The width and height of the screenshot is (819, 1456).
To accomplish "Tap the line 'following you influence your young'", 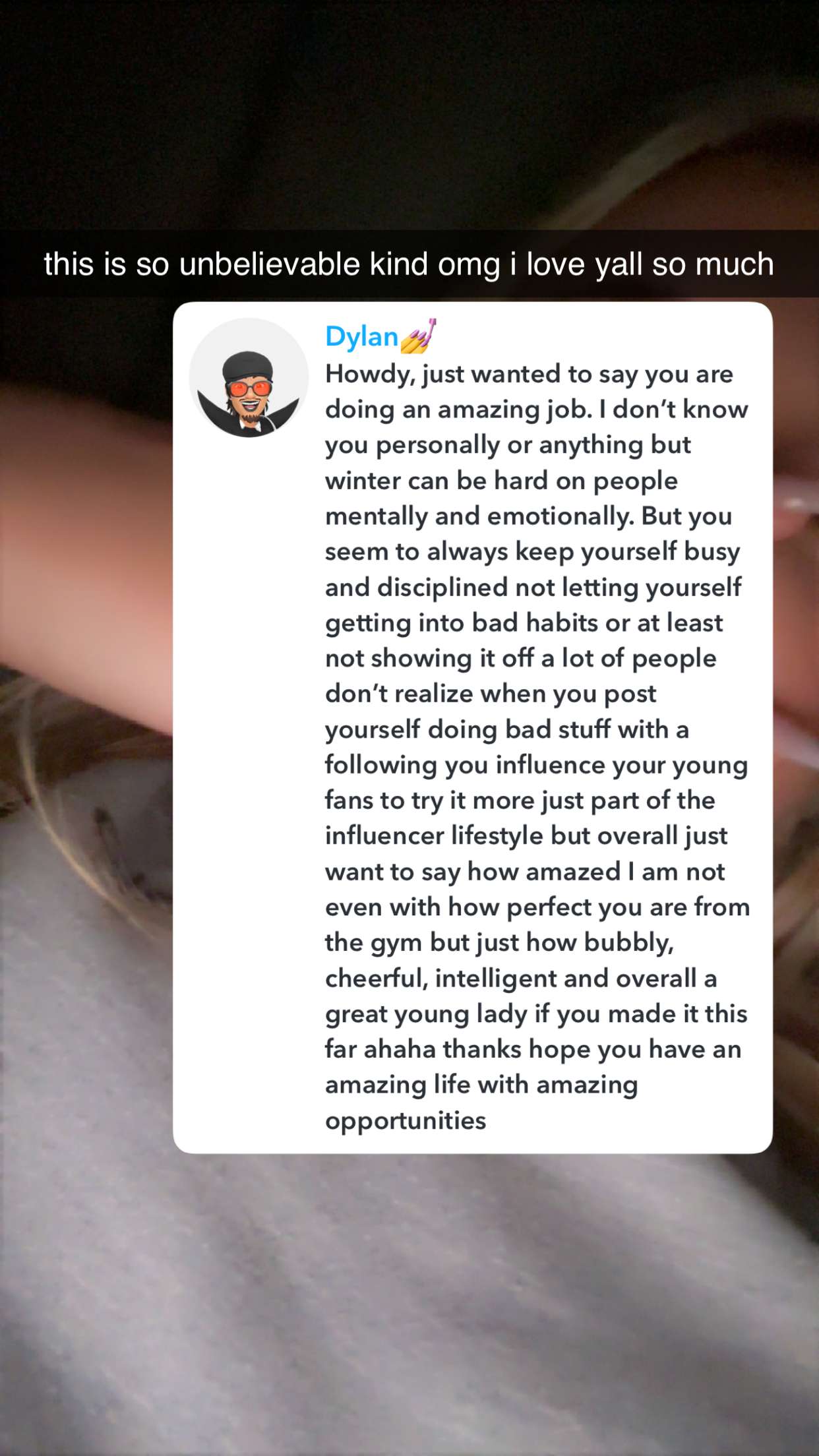I will tap(536, 766).
